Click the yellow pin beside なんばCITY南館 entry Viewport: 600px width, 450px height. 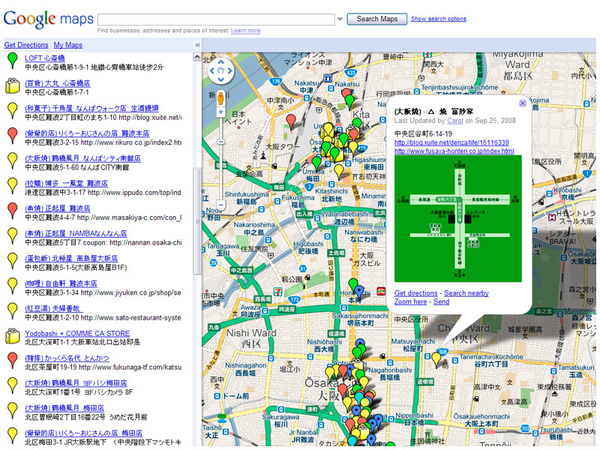tap(13, 161)
